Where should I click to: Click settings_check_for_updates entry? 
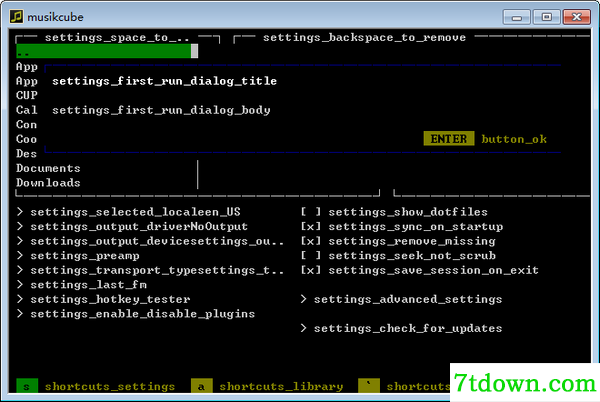click(x=401, y=328)
